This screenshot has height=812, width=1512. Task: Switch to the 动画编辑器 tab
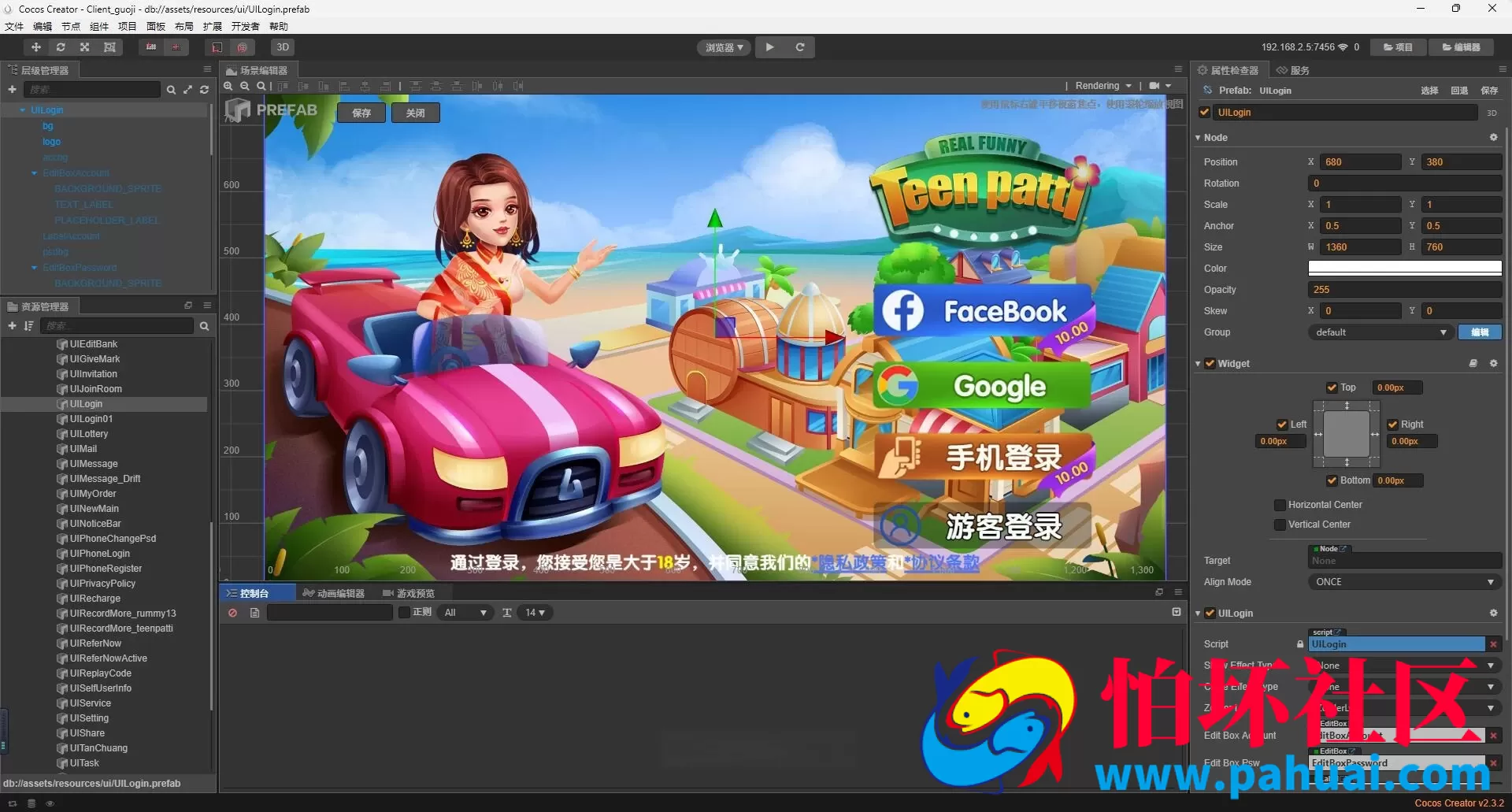(x=334, y=593)
